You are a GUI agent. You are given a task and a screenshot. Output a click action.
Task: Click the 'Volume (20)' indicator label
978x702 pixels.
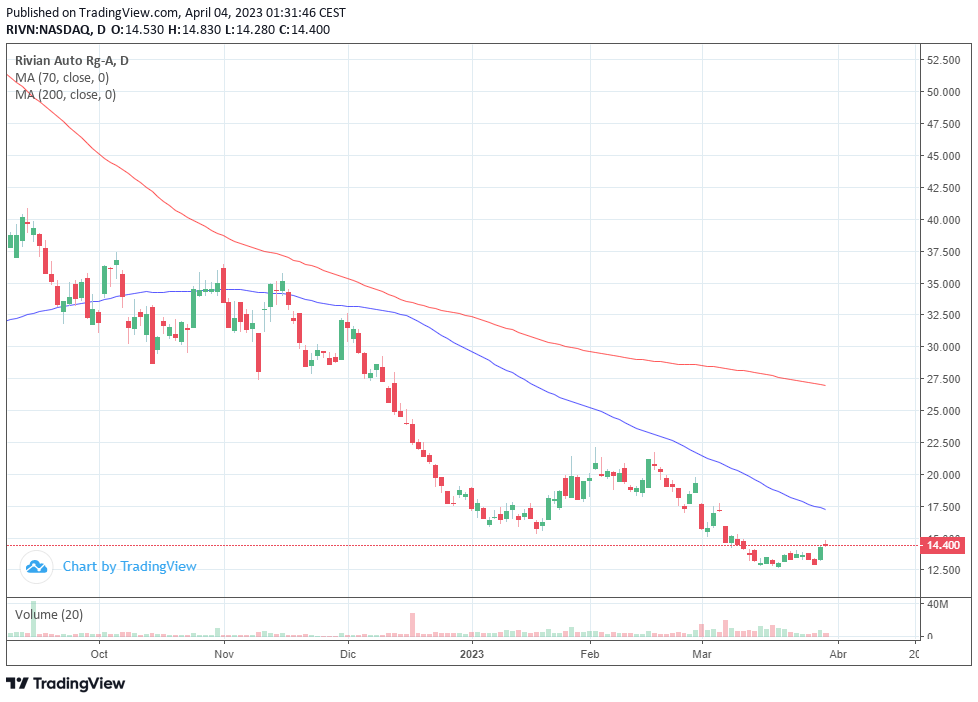49,615
